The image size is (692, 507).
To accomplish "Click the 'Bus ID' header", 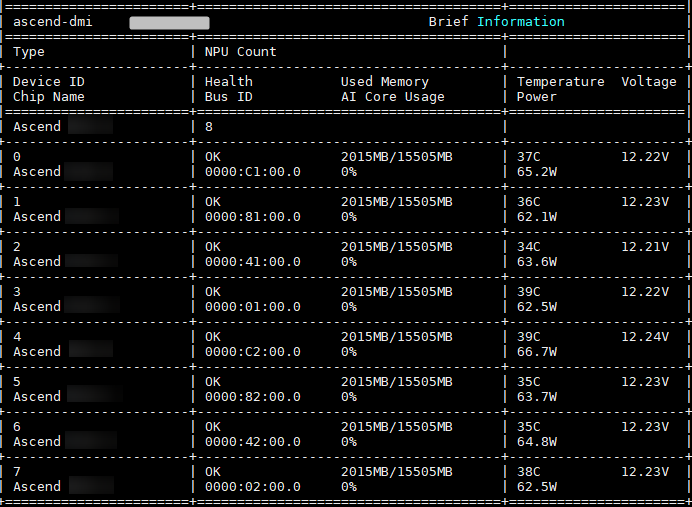I will pyautogui.click(x=229, y=97).
